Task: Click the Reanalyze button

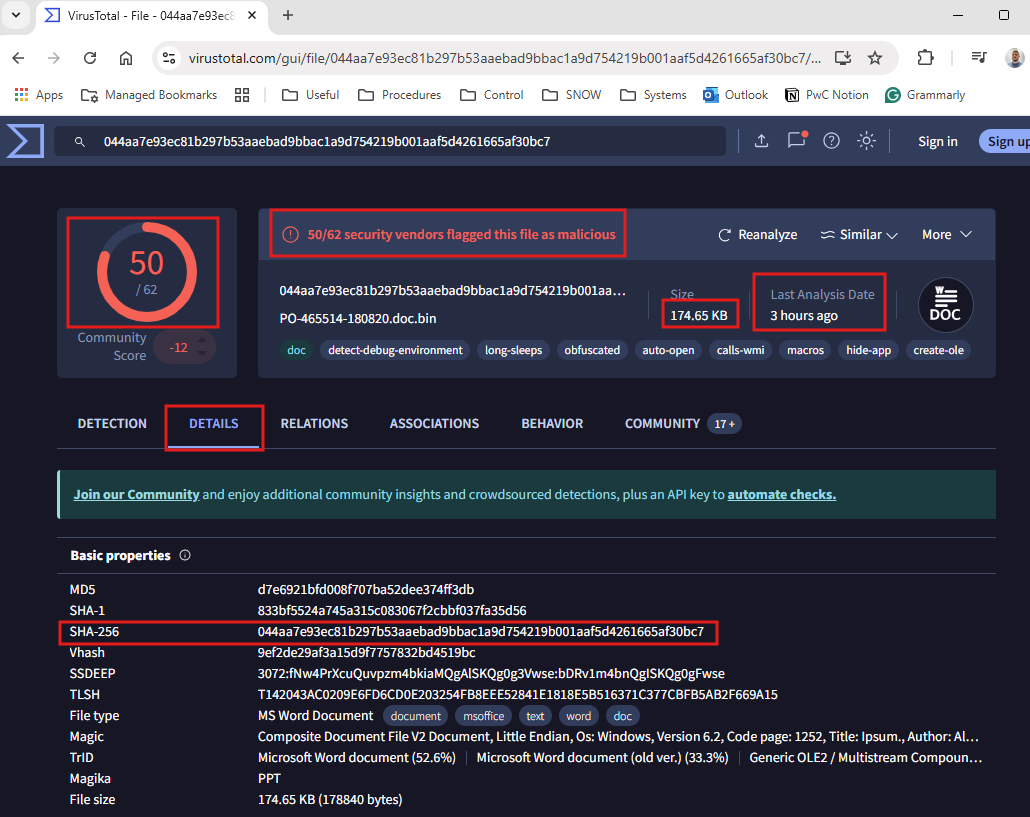Action: [x=757, y=235]
